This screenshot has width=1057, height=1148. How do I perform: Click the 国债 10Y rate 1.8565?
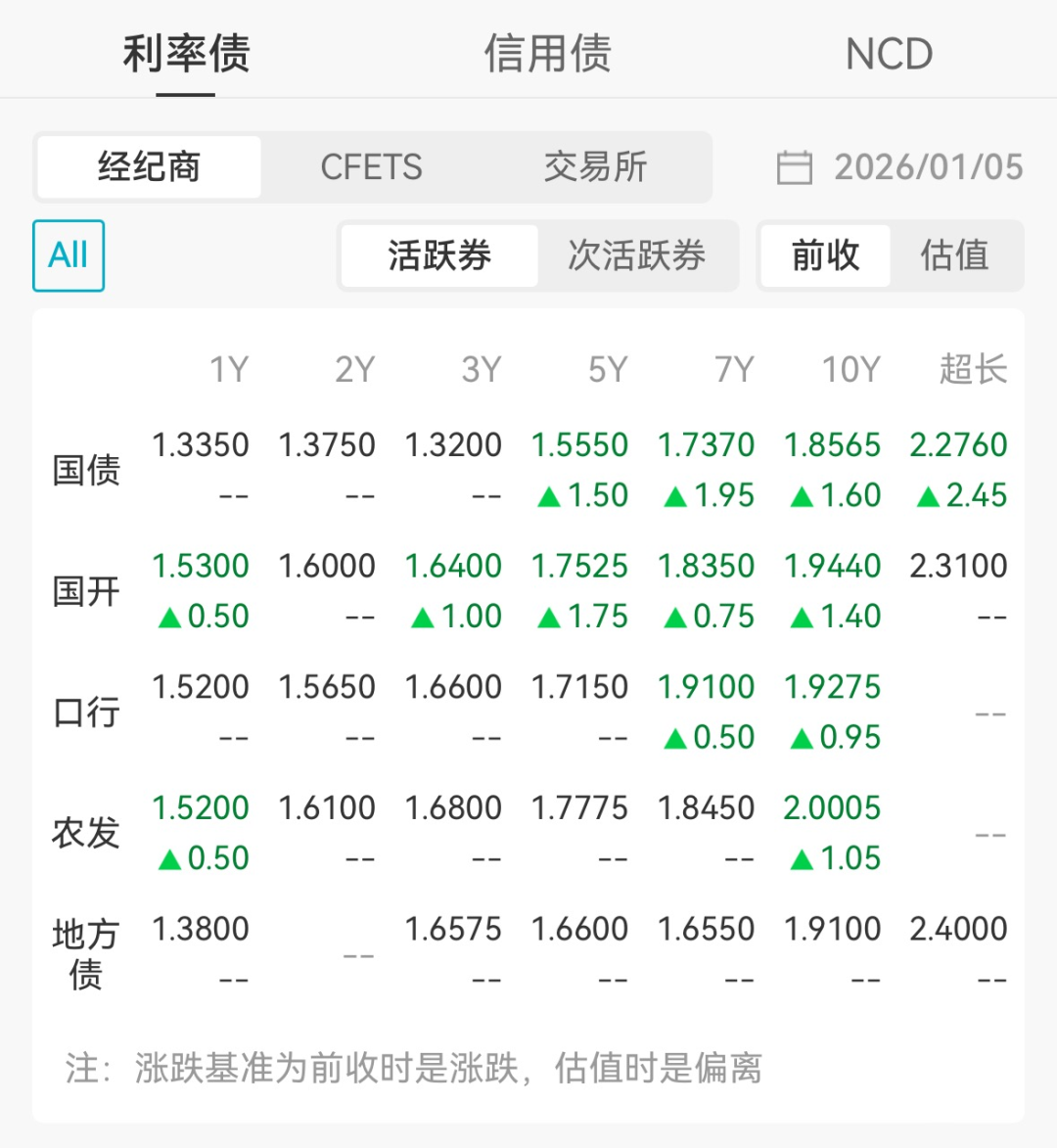(x=837, y=444)
